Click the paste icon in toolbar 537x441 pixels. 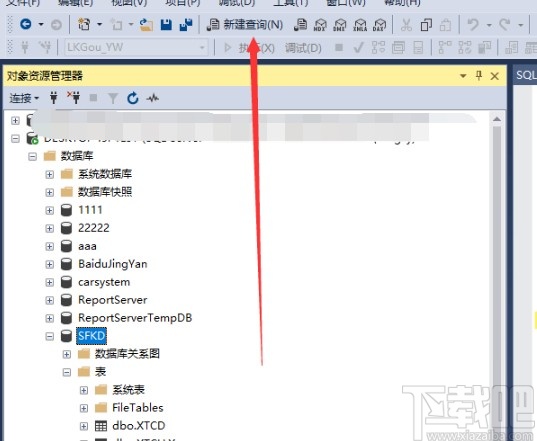445,25
